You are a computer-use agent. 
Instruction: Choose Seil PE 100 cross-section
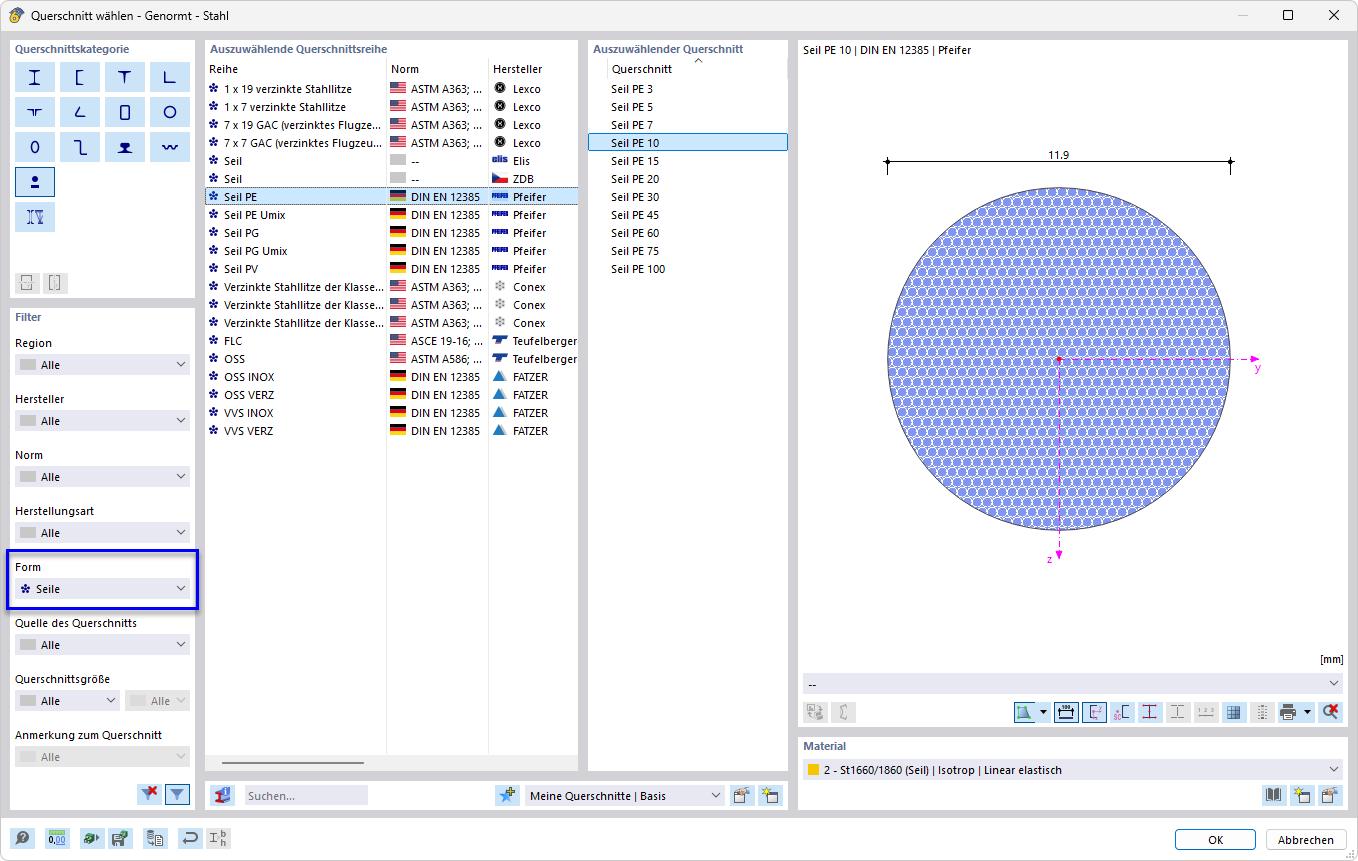687,269
